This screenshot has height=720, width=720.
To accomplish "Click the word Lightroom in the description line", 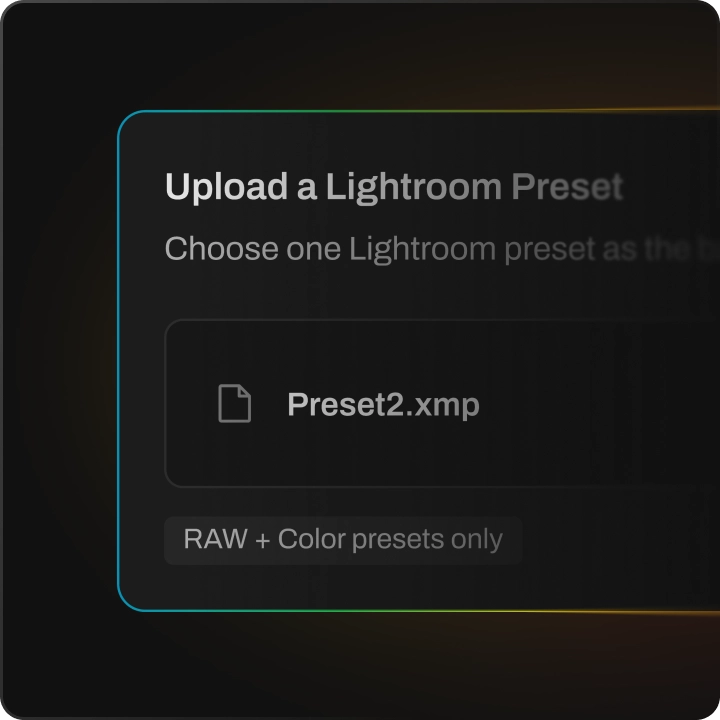I will (422, 249).
